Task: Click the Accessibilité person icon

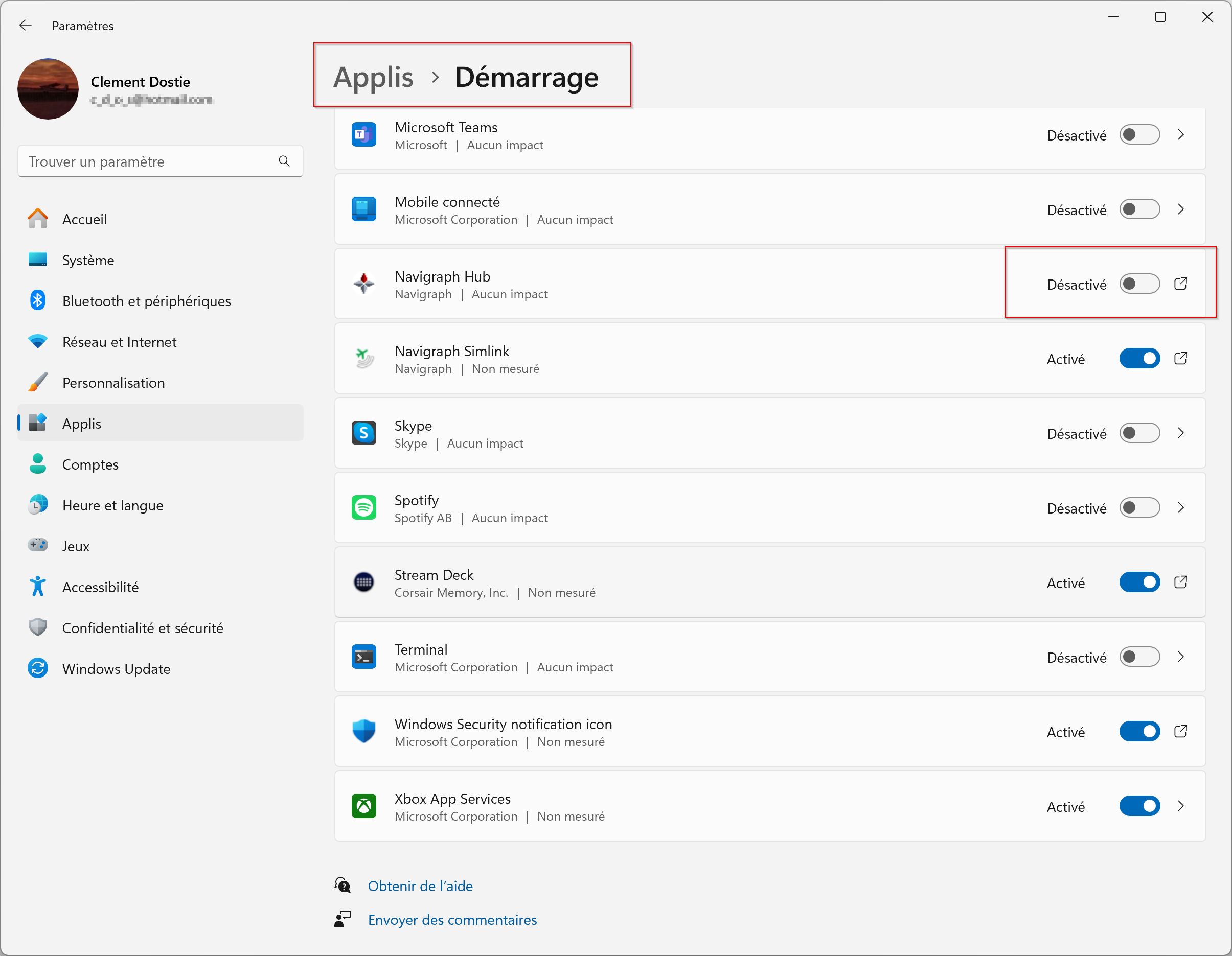Action: (38, 586)
